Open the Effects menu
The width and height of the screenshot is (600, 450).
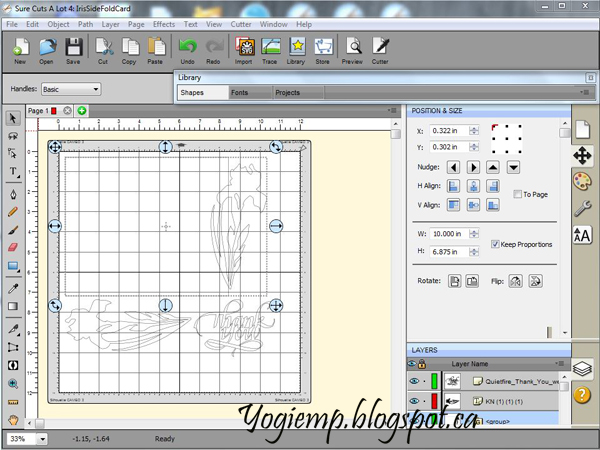tap(163, 22)
